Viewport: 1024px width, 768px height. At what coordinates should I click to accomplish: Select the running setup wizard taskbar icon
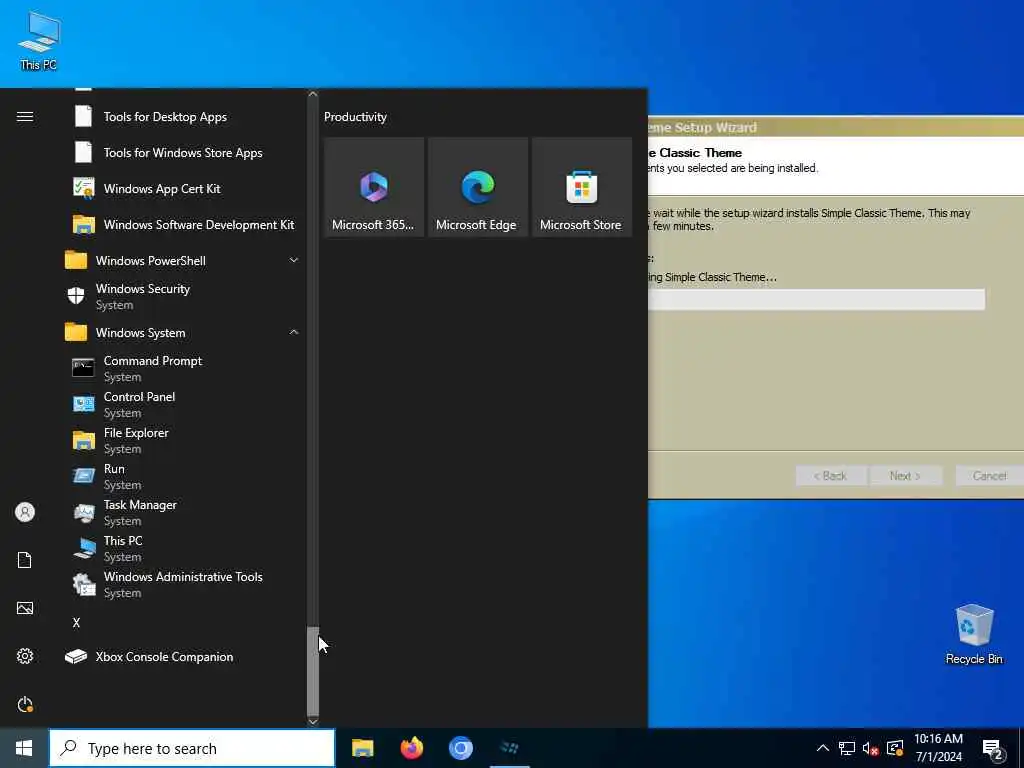(509, 748)
